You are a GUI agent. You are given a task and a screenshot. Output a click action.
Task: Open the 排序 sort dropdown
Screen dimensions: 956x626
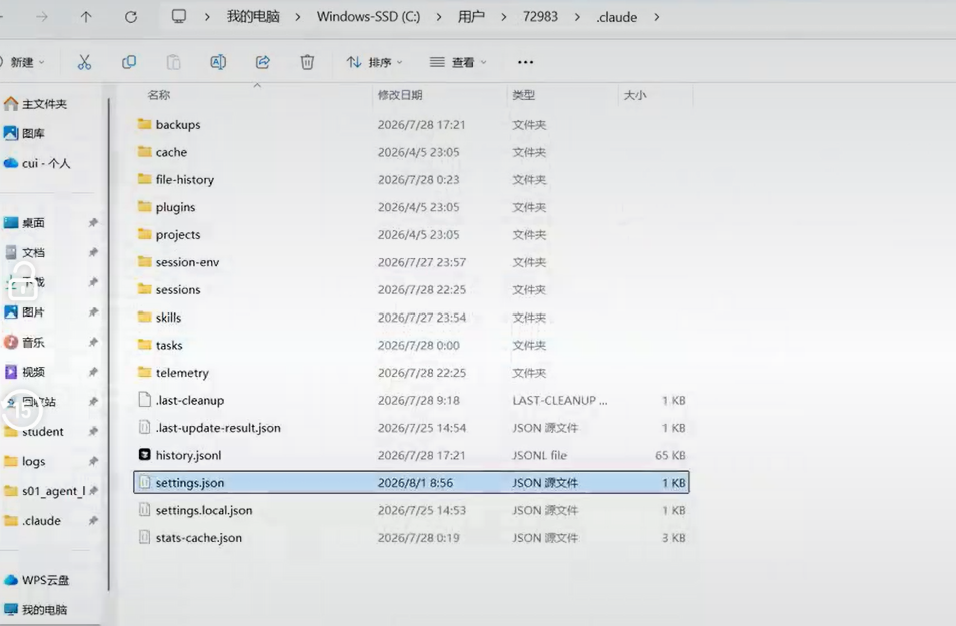(x=374, y=62)
